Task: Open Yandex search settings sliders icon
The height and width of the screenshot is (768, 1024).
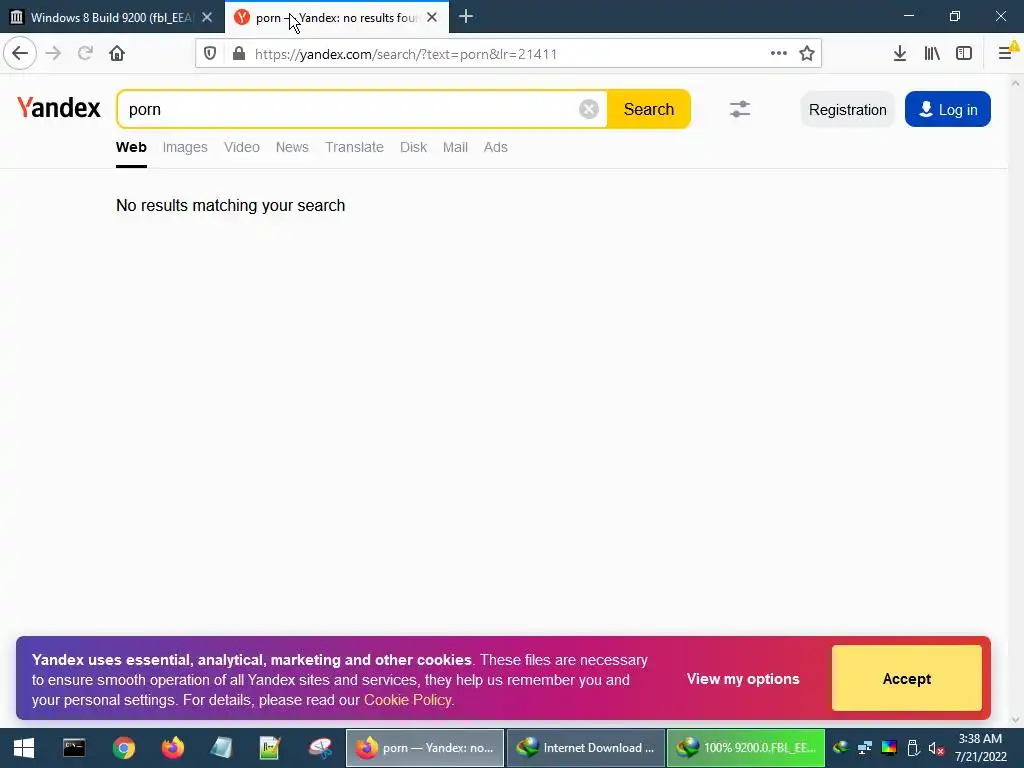Action: [x=740, y=109]
